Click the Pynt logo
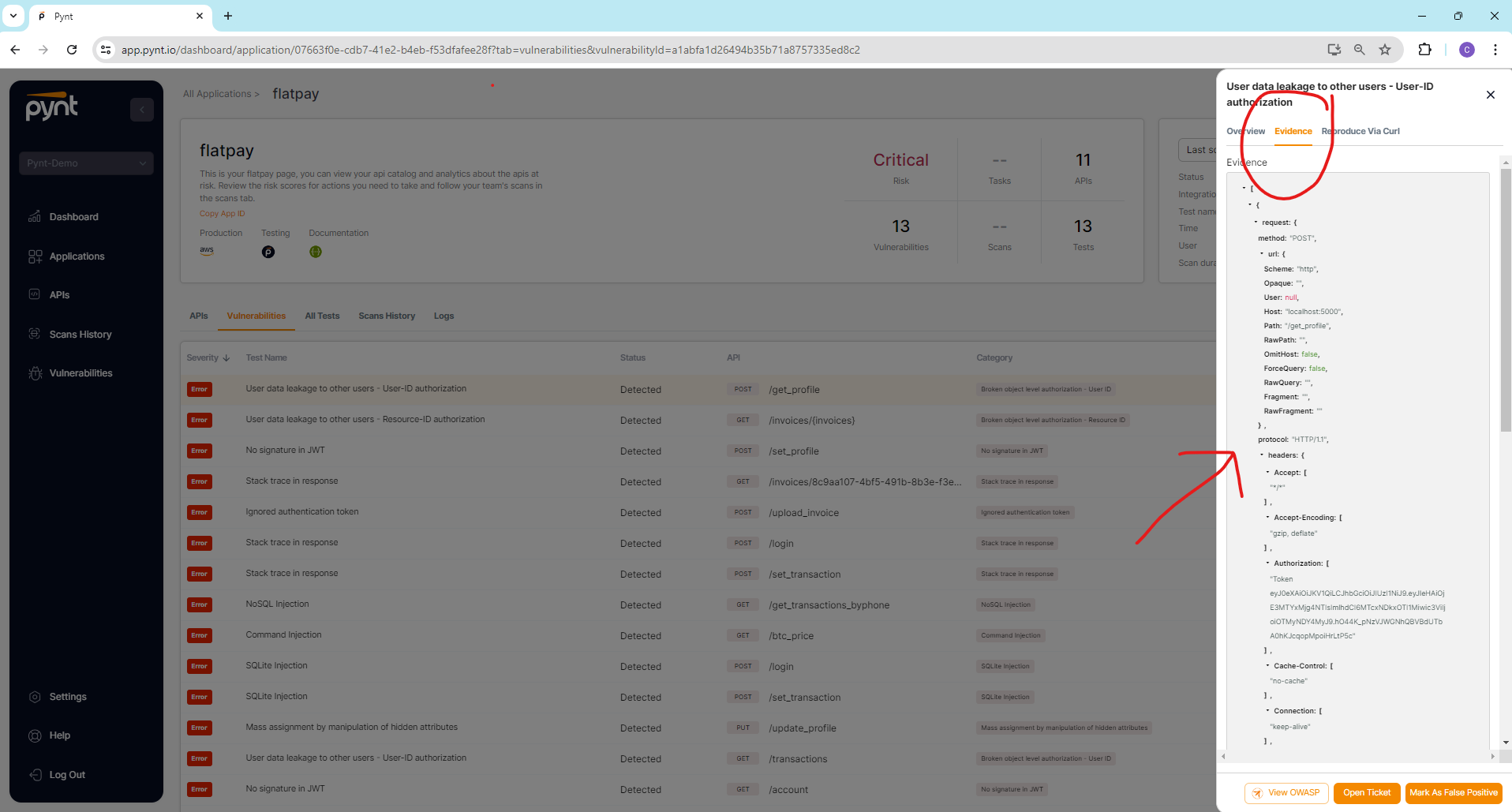 [52, 107]
